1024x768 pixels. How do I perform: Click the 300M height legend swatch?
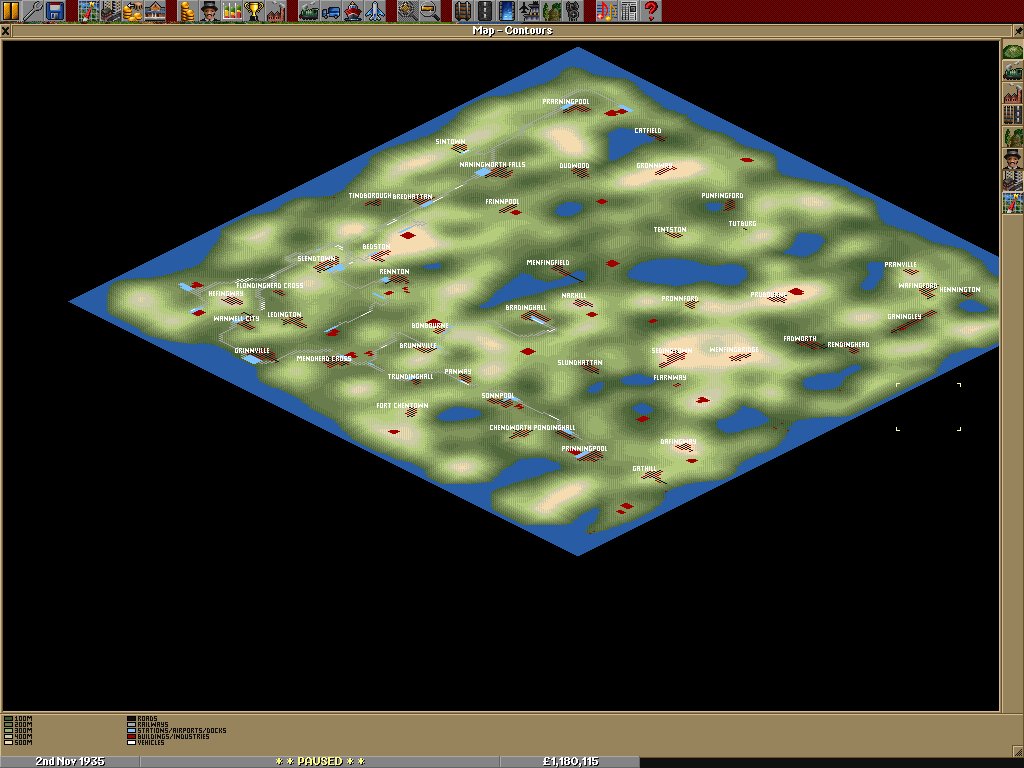(8, 731)
